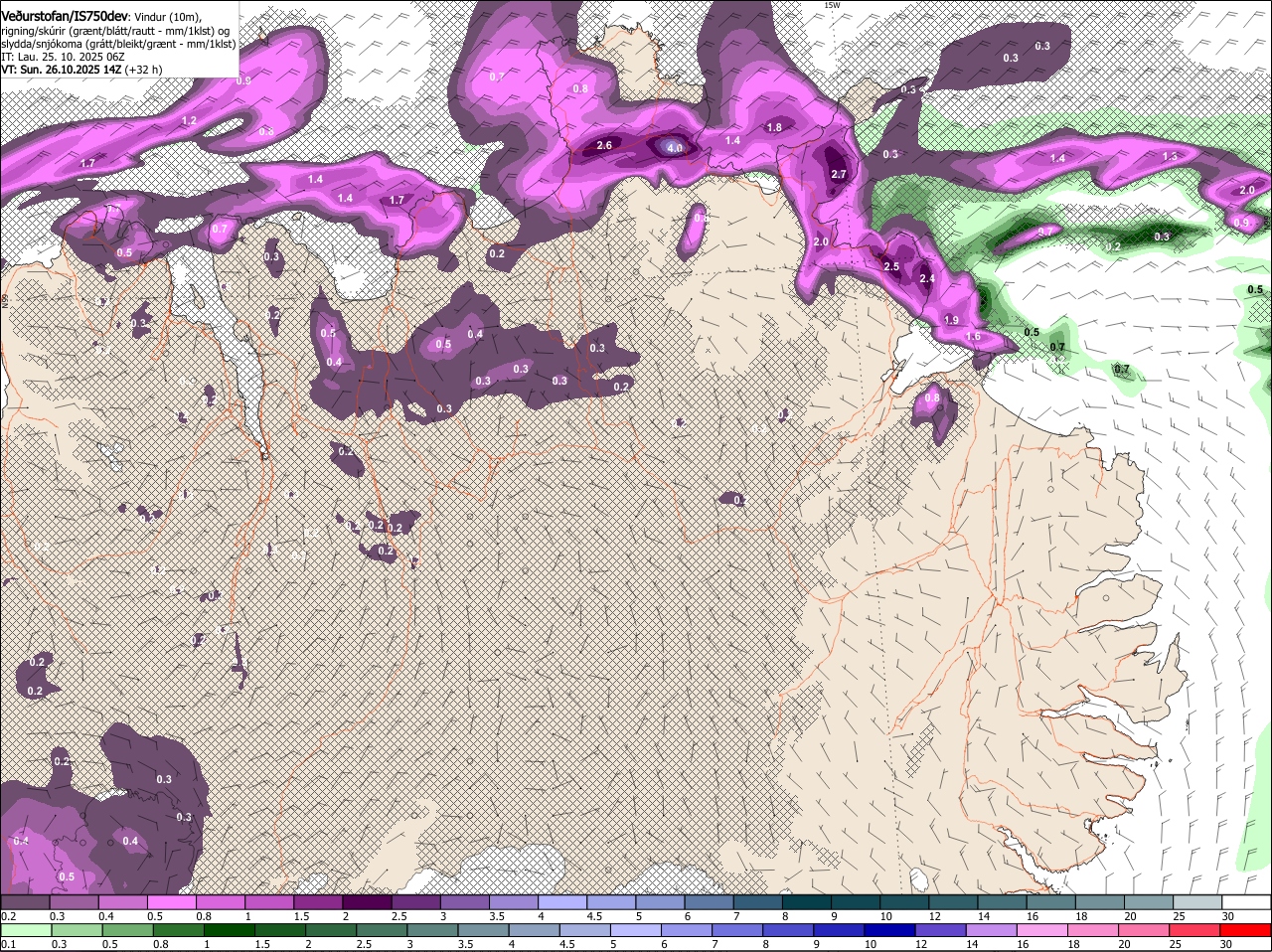Select bottom legend swatch between 4 and 4.5
Viewport: 1272px width, 952px height.
[x=535, y=930]
